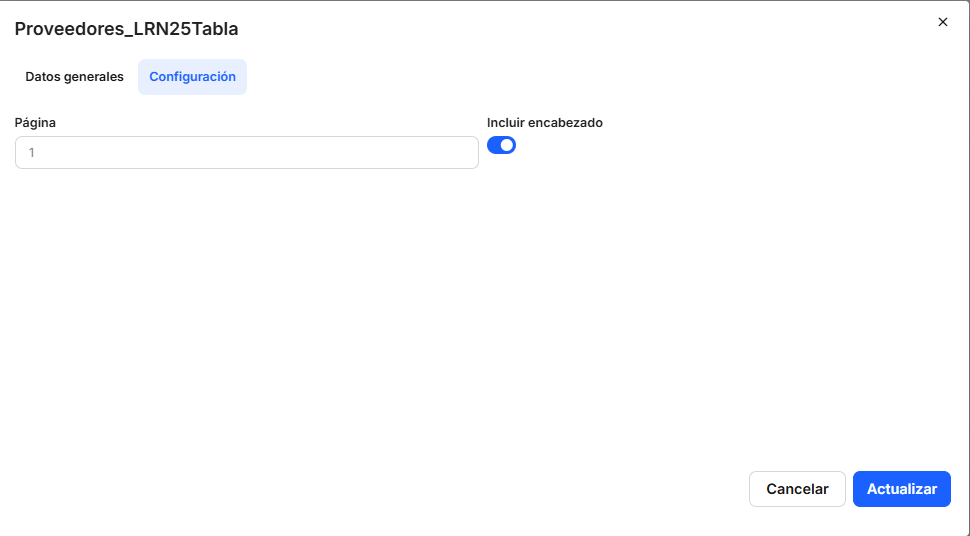Image resolution: width=970 pixels, height=536 pixels.
Task: Discard changes using Cancelar
Action: [797, 489]
